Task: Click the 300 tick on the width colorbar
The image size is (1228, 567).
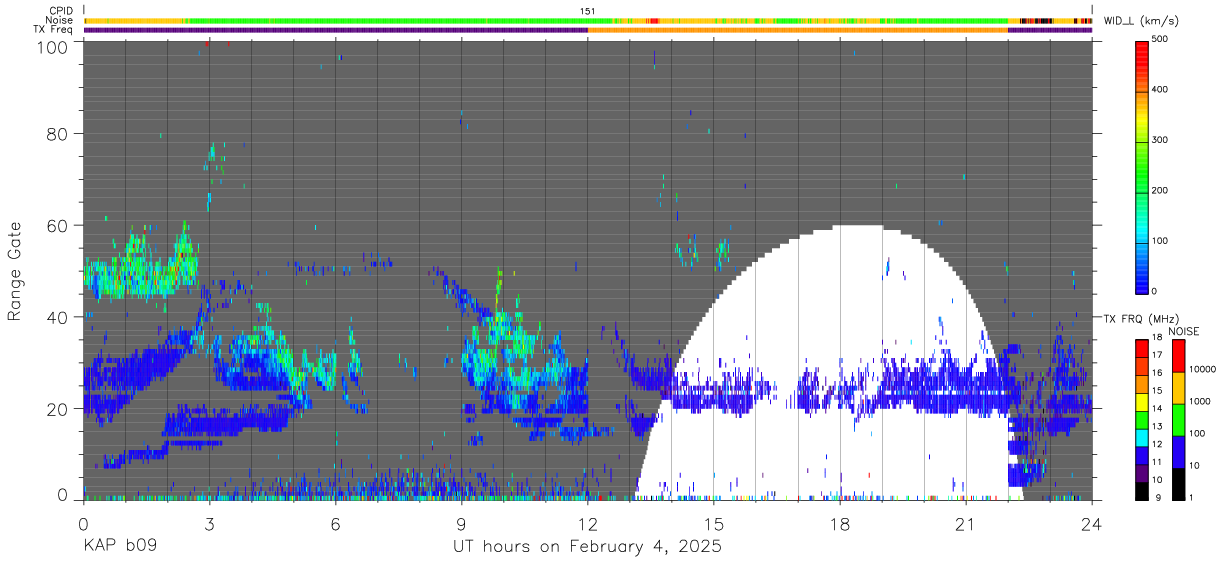Action: (x=1160, y=140)
